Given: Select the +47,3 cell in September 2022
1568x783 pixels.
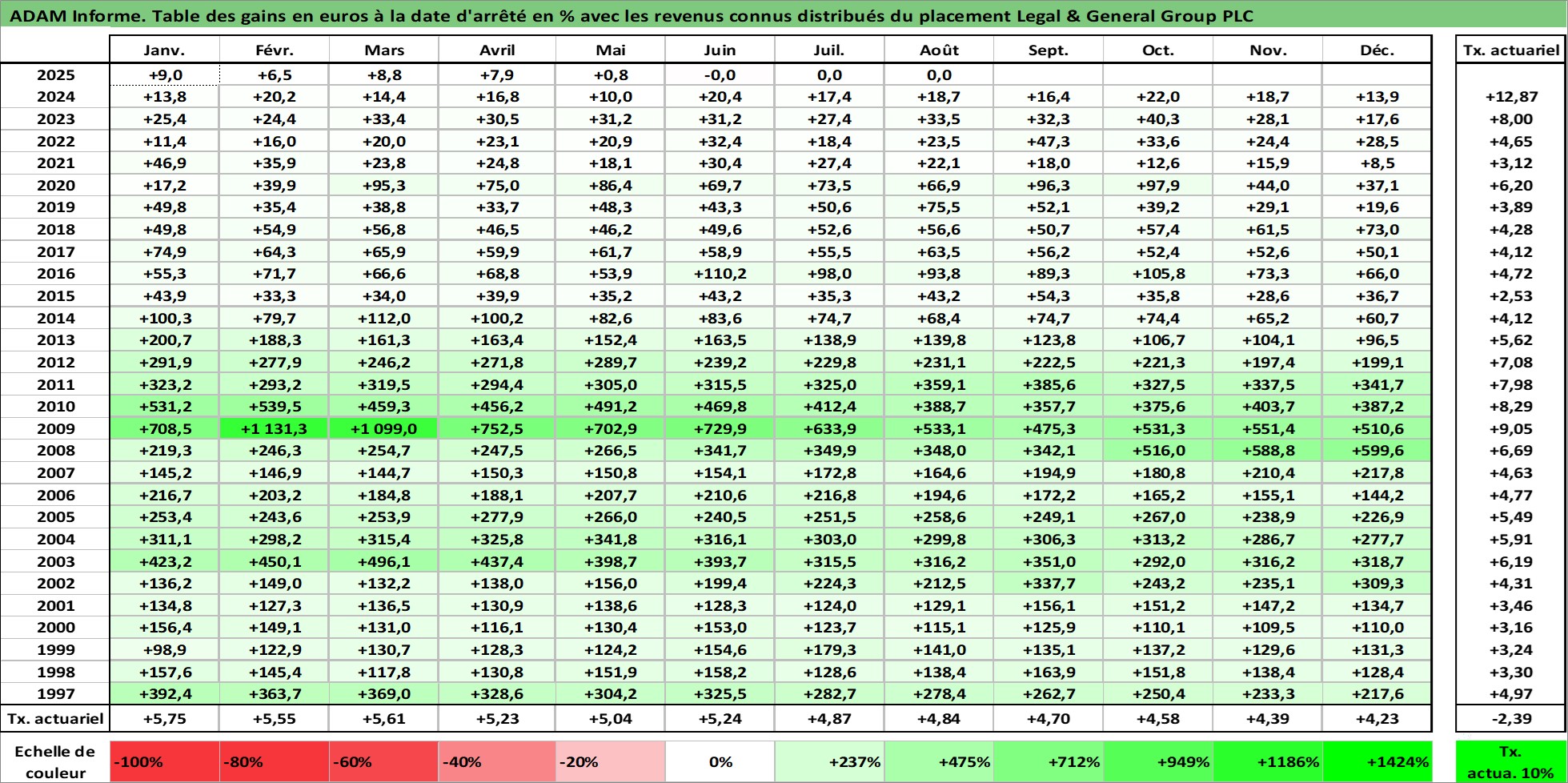Looking at the screenshot, I should pyautogui.click(x=1049, y=141).
